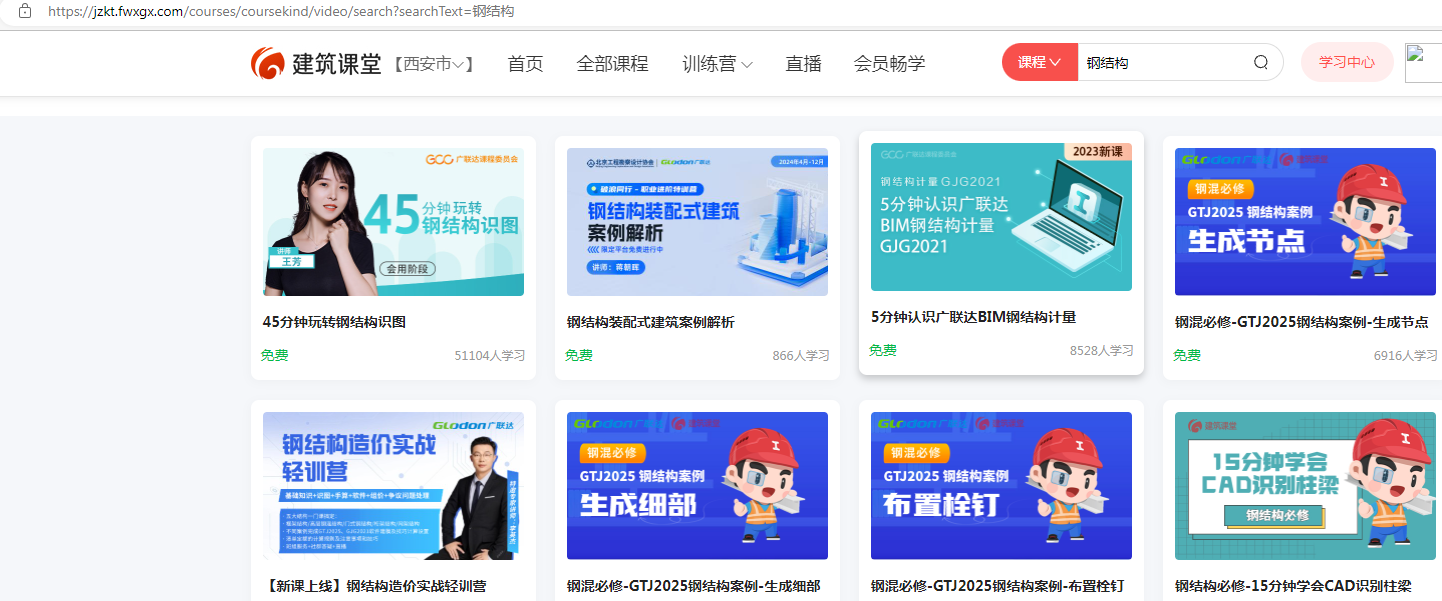Open 全部课程 in navigation
Image resolution: width=1442 pixels, height=601 pixels.
[612, 63]
